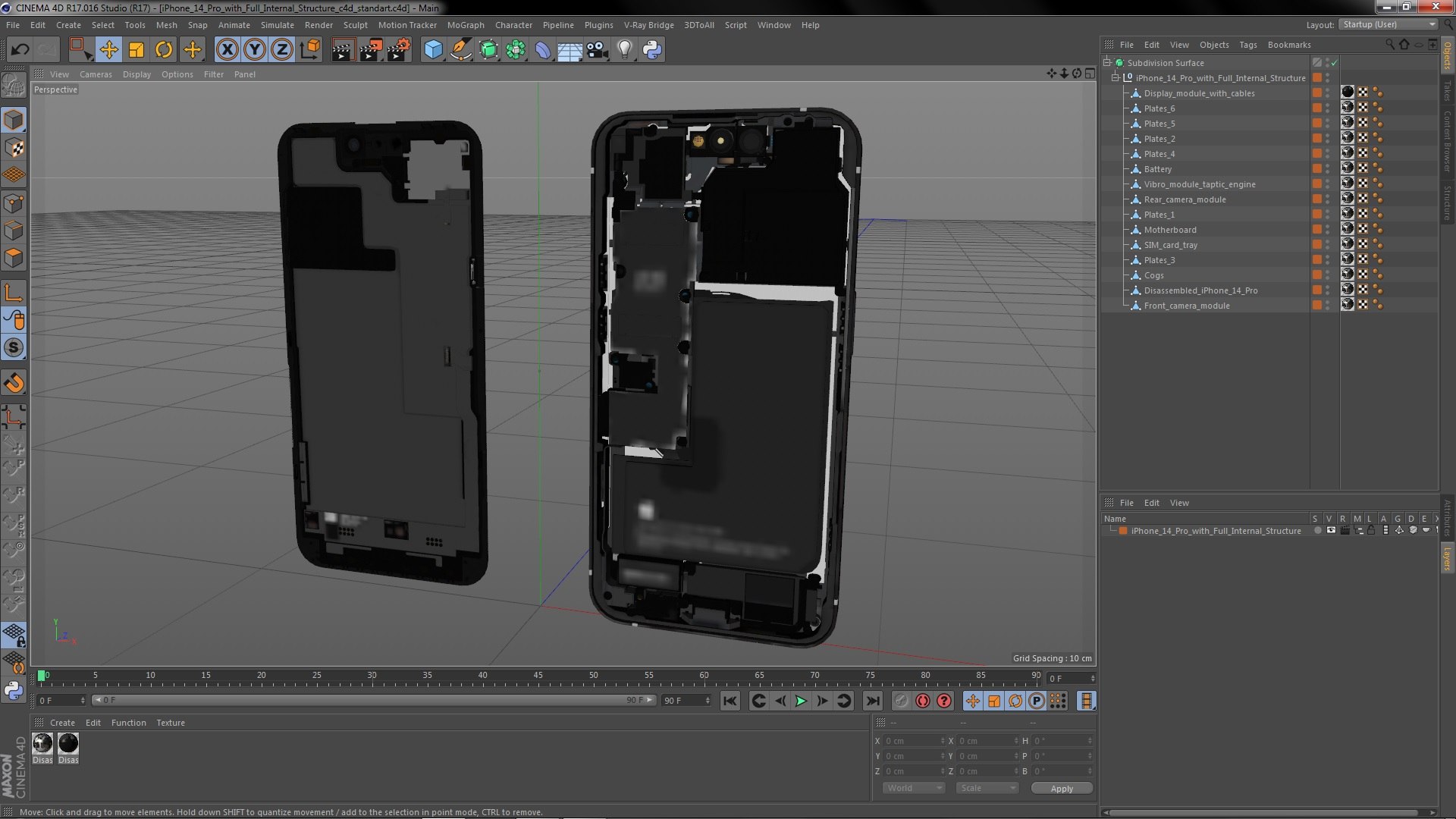1456x819 pixels.
Task: Open the viewport Cameras menu
Action: [96, 74]
